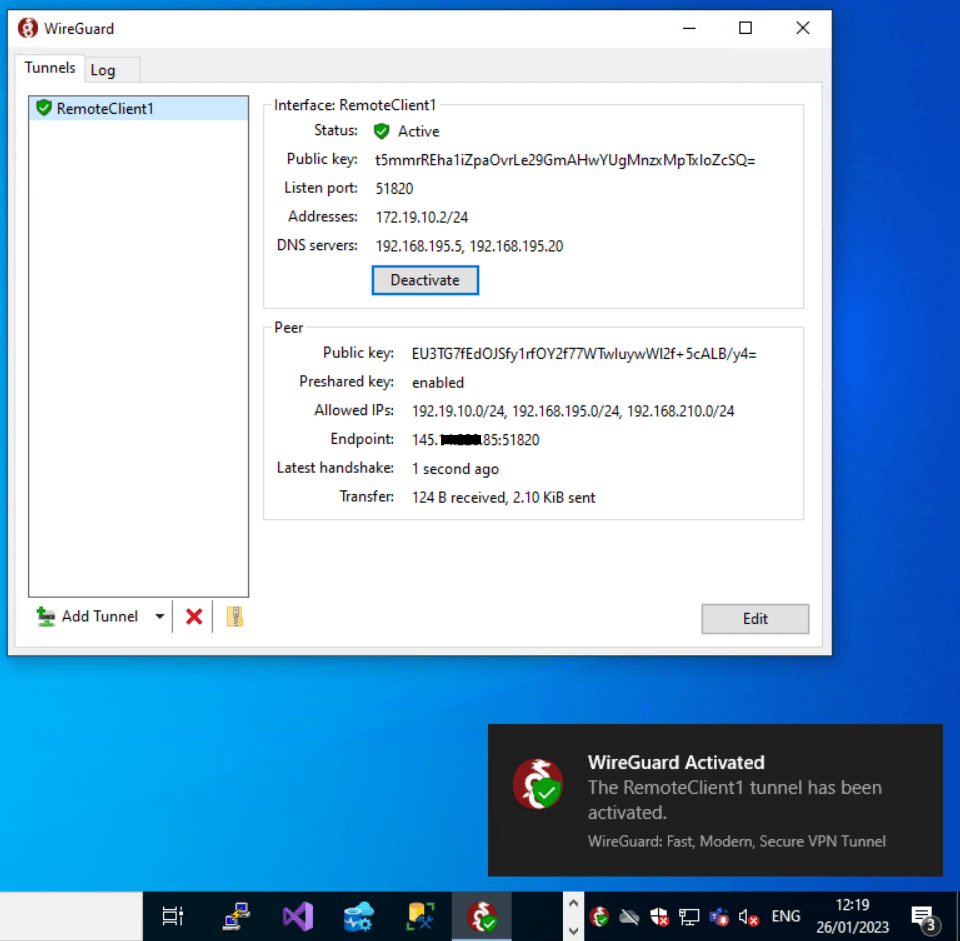Click the Add Tunnel button
The width and height of the screenshot is (960, 941).
[x=88, y=617]
